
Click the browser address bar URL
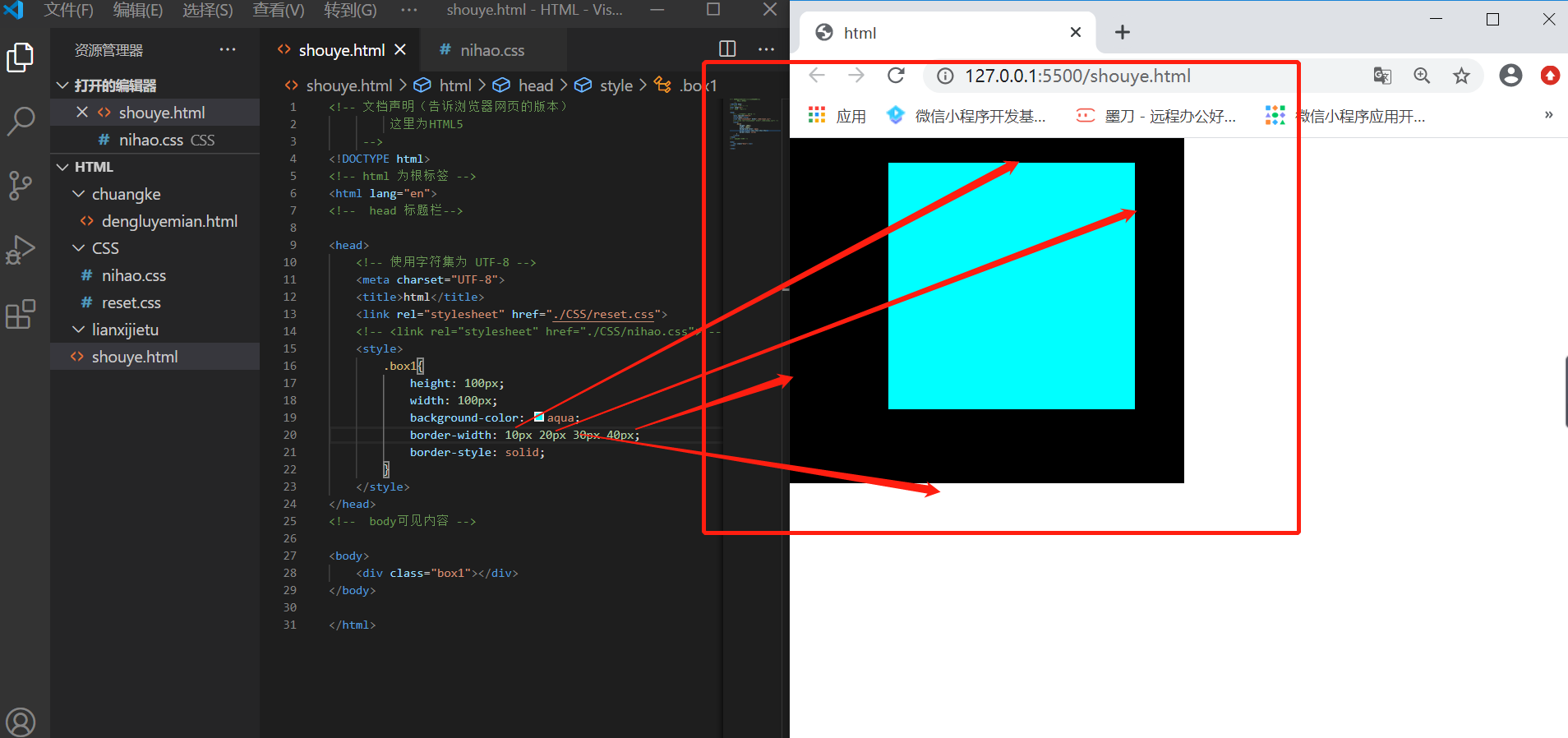(x=1077, y=76)
